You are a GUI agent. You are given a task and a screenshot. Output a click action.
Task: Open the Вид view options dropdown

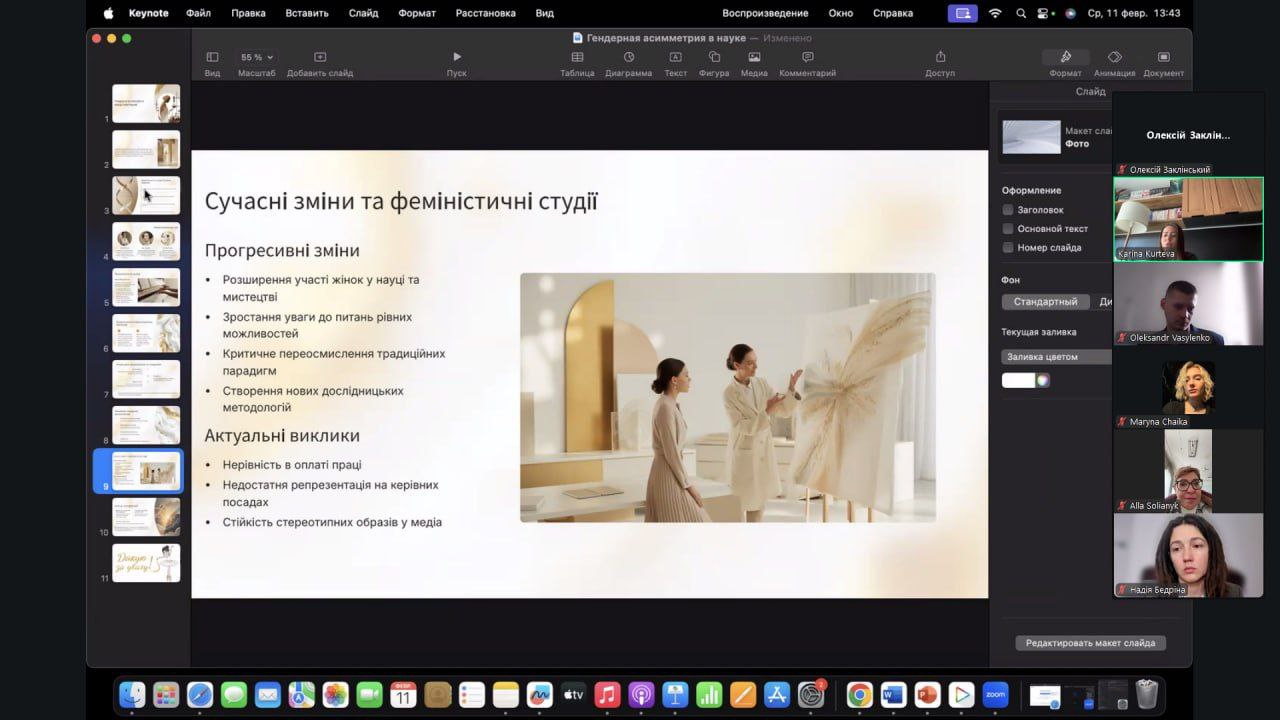point(212,58)
